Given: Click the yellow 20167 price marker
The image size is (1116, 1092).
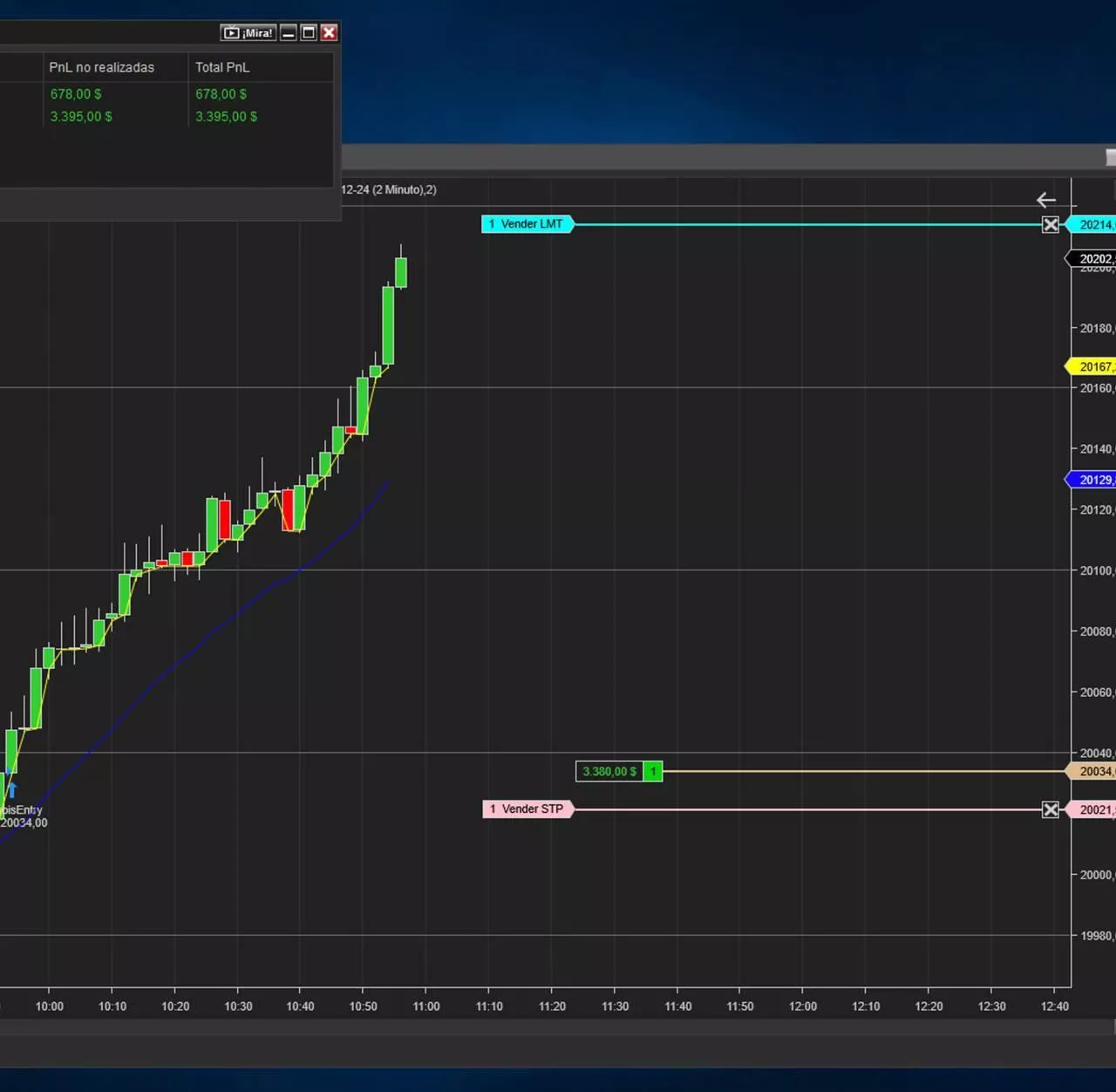Looking at the screenshot, I should (x=1093, y=367).
